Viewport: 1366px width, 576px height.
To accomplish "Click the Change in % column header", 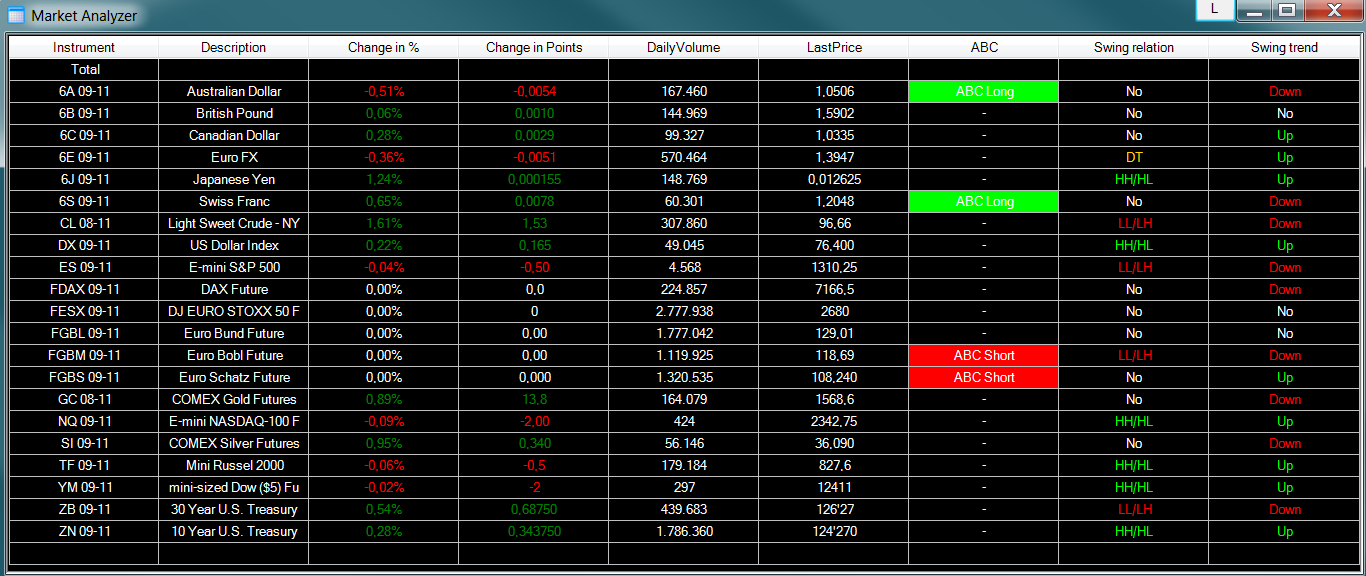I will 384,47.
